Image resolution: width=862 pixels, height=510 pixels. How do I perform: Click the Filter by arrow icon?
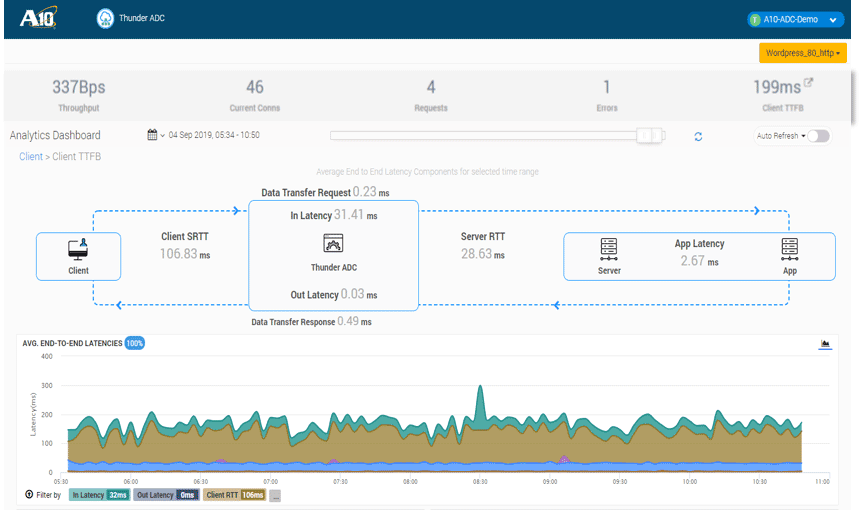29,495
